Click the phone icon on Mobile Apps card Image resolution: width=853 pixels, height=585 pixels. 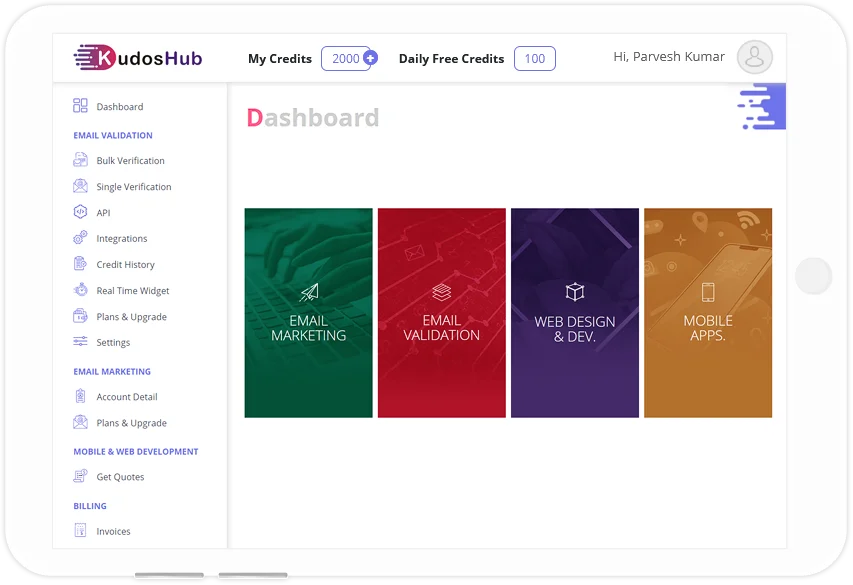click(x=708, y=292)
